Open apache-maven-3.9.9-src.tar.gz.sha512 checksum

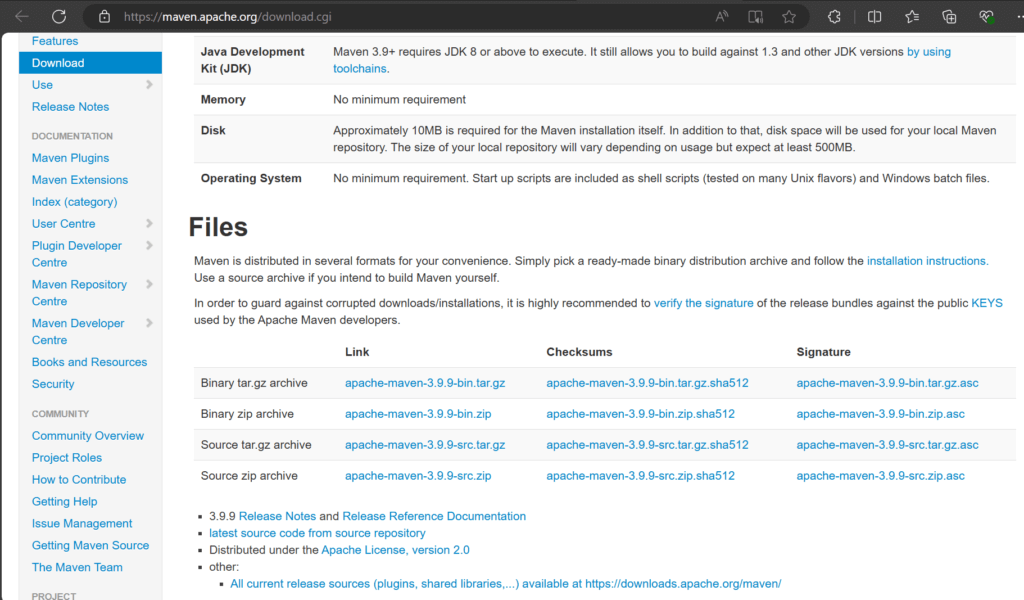tap(647, 445)
